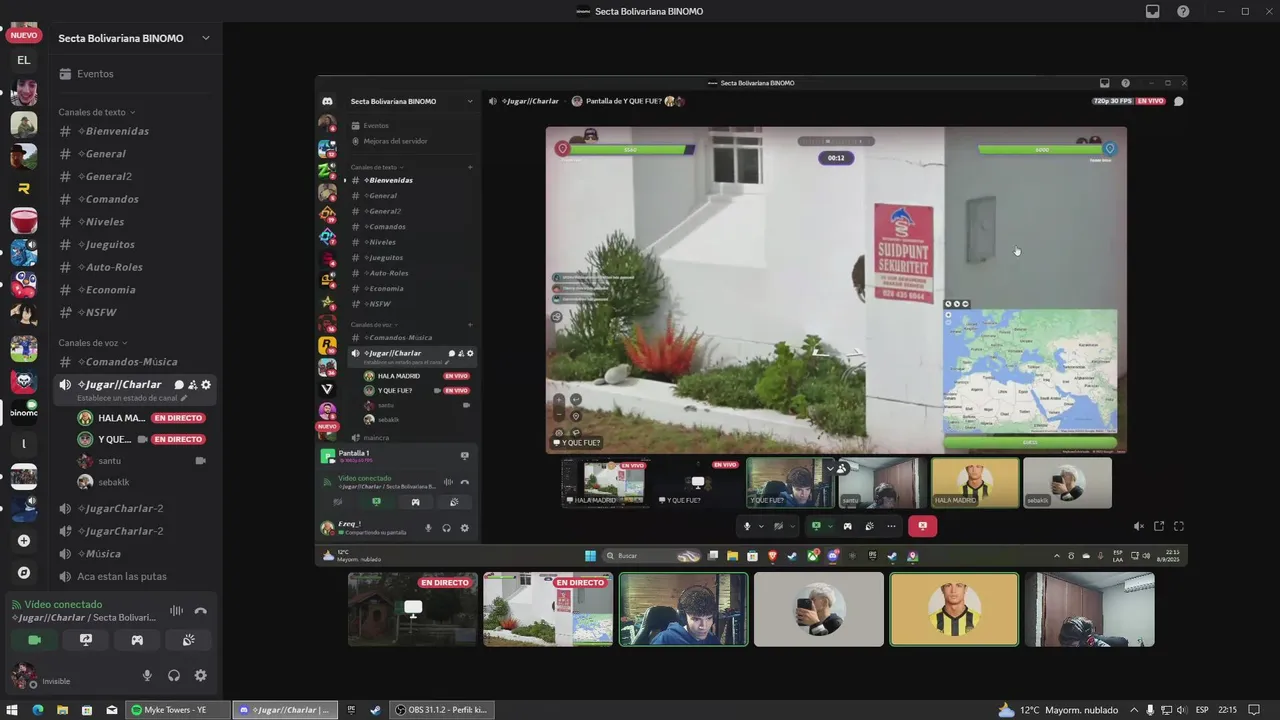Screen dimensions: 1280x720
Task: Toggle camera in voice connected panel
Action: point(34,640)
